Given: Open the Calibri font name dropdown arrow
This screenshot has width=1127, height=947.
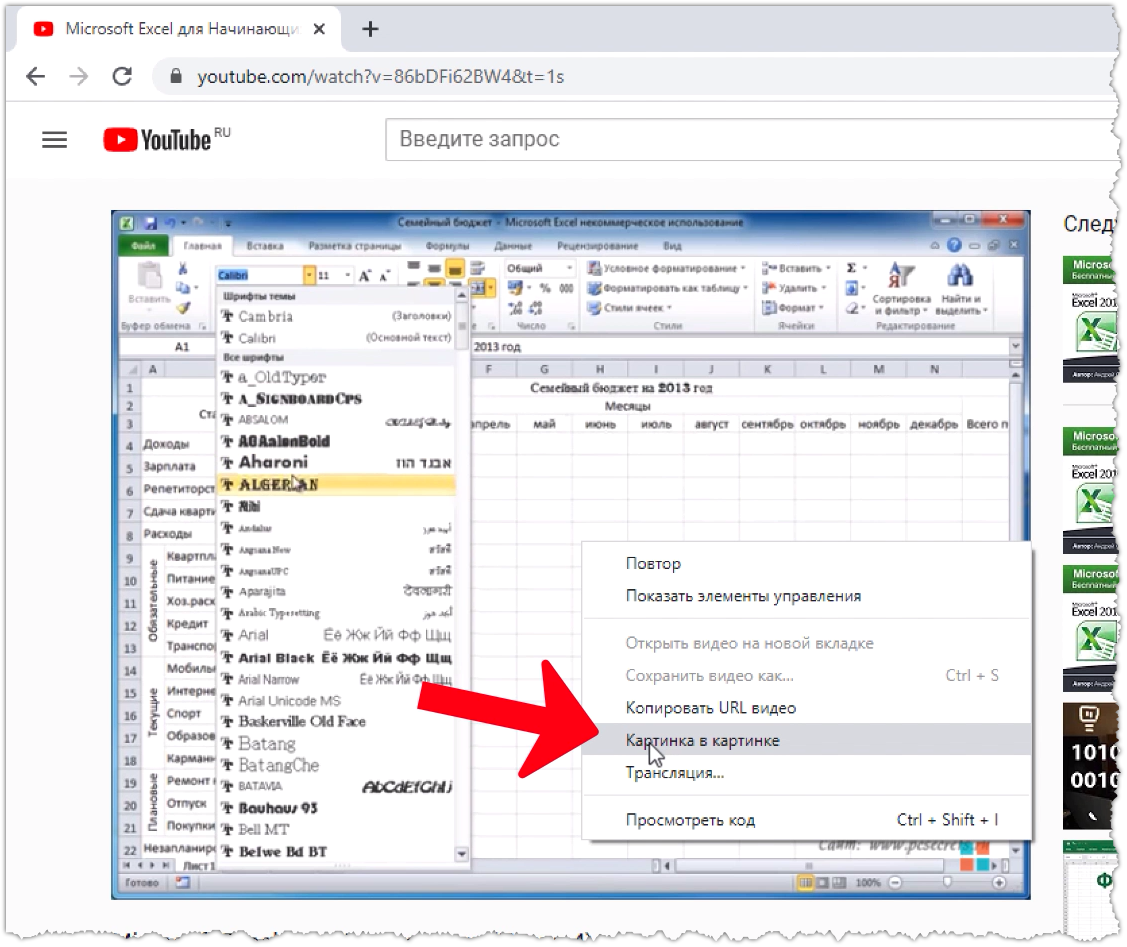Looking at the screenshot, I should (x=308, y=275).
